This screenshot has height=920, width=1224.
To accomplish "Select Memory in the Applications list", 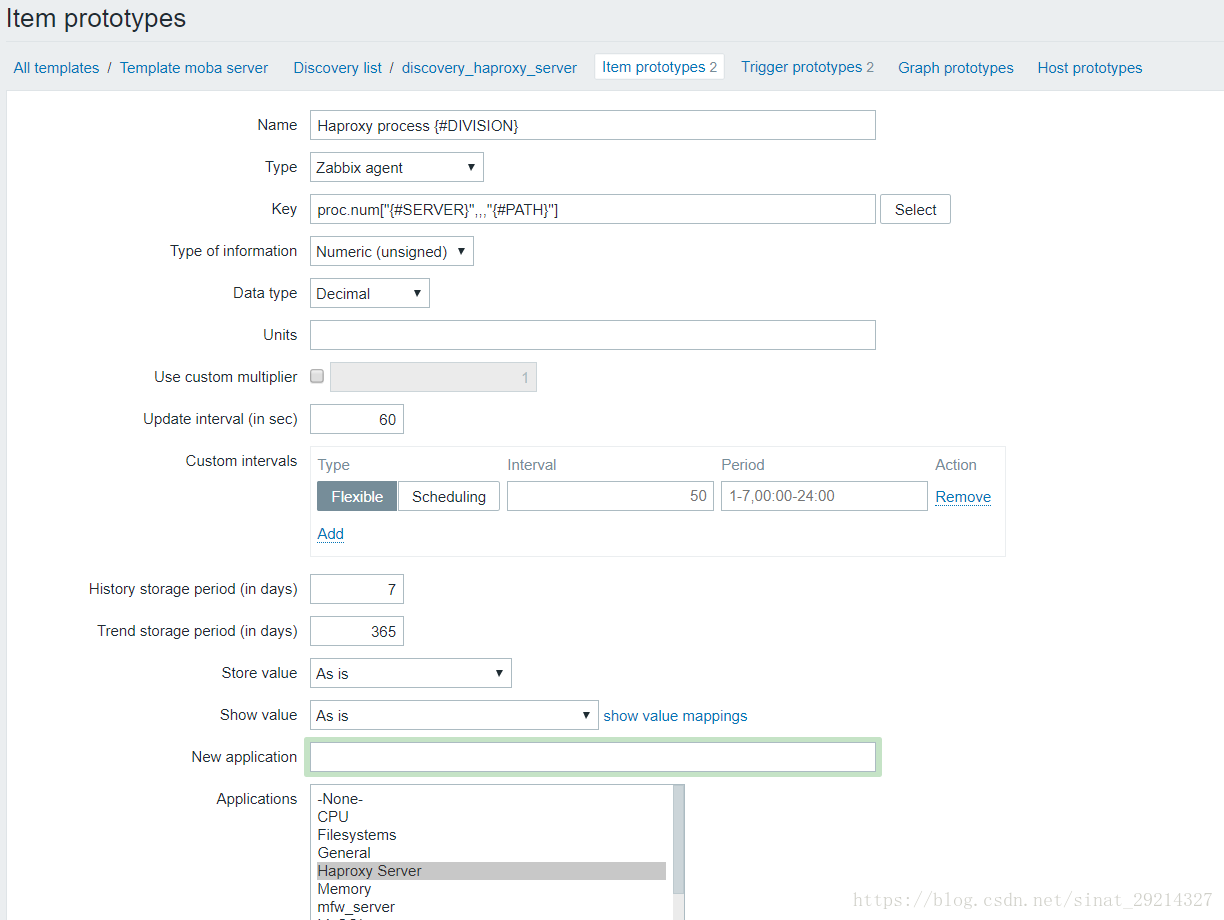I will pos(344,889).
